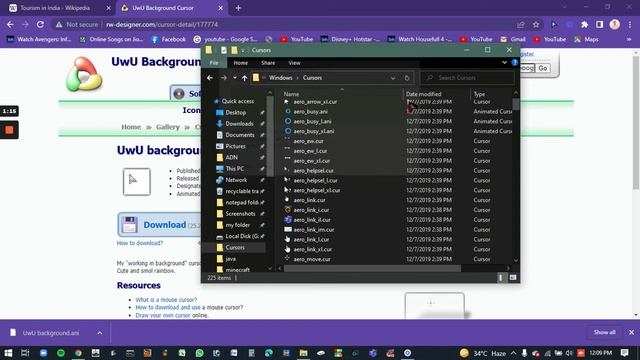Open Task View in taskbar
Image resolution: width=640 pixels, height=360 pixels.
tap(25, 353)
